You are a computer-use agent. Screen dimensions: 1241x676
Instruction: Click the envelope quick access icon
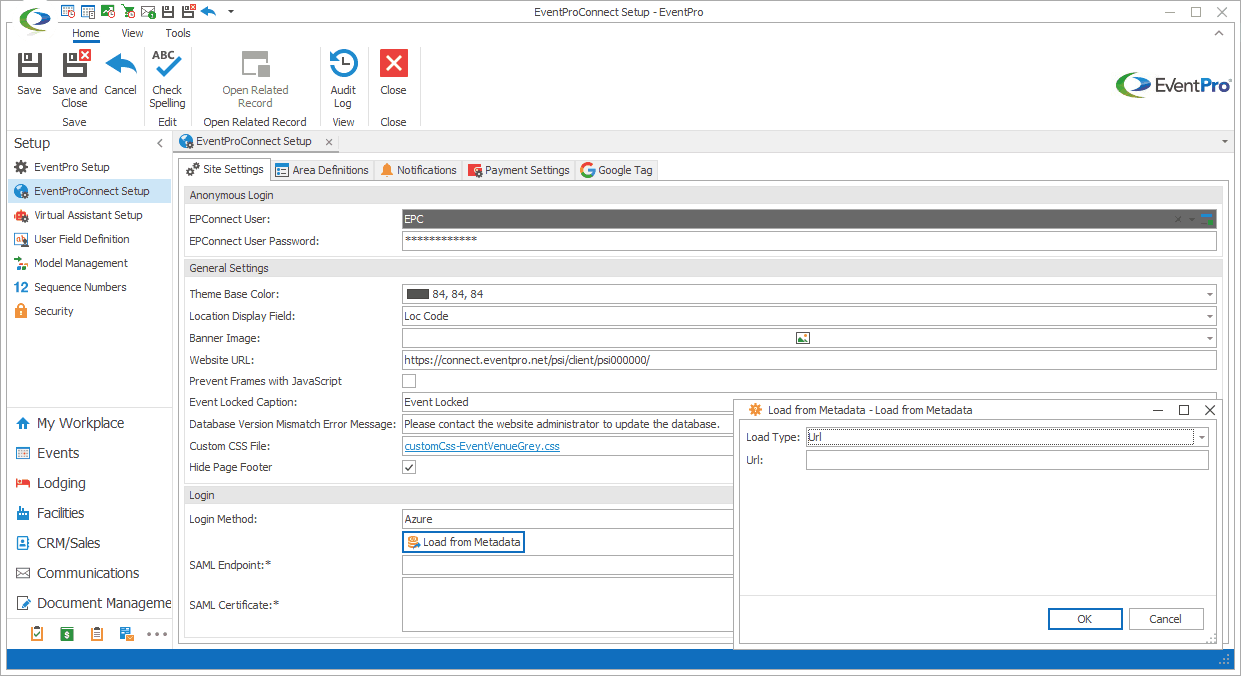148,11
